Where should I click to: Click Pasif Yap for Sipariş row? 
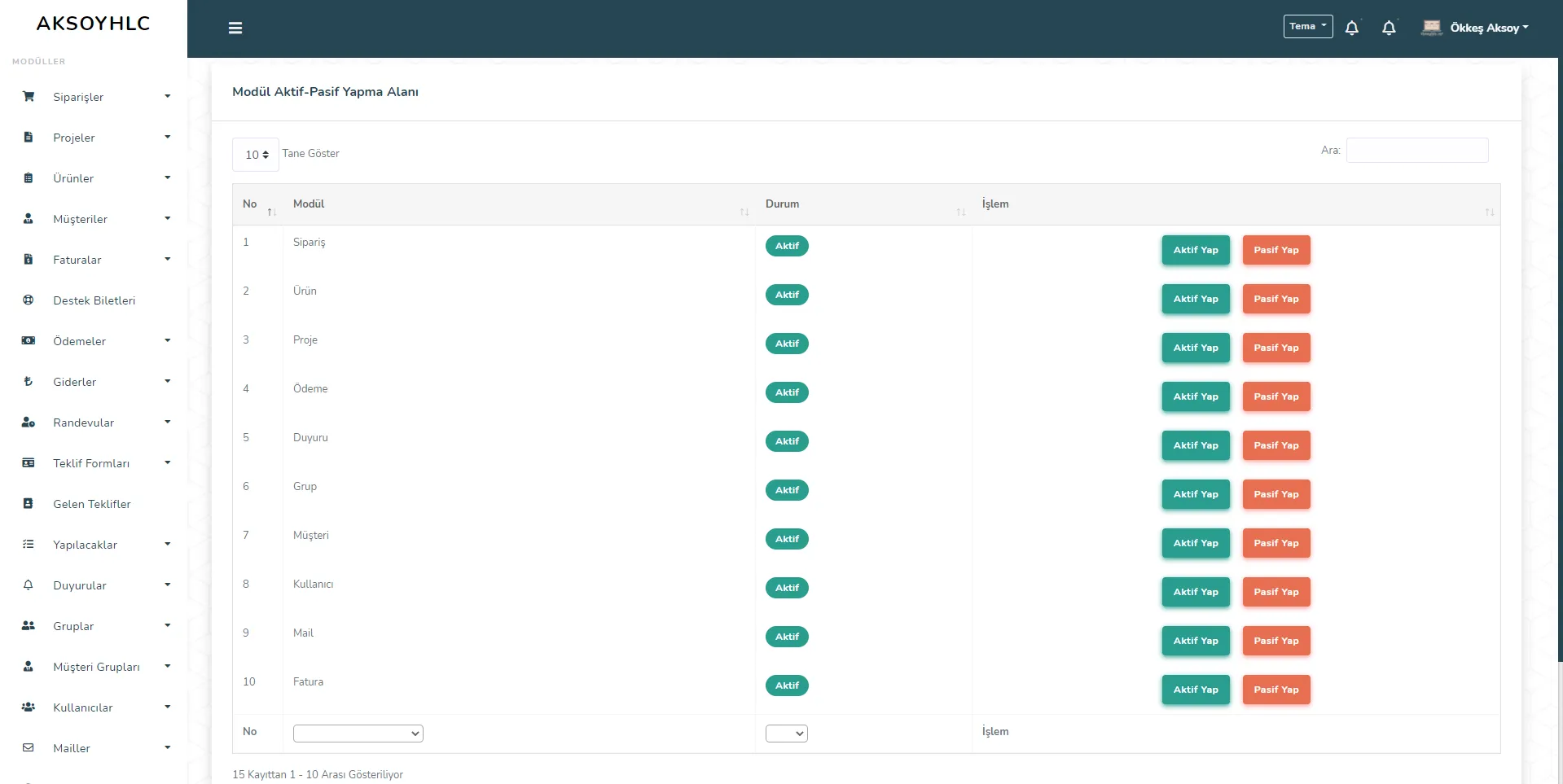click(x=1276, y=250)
